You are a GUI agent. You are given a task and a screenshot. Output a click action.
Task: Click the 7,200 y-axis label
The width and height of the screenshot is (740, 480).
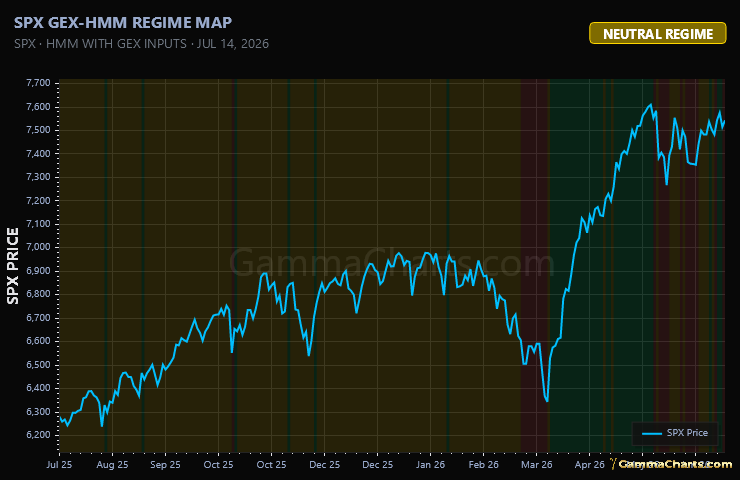coord(38,201)
